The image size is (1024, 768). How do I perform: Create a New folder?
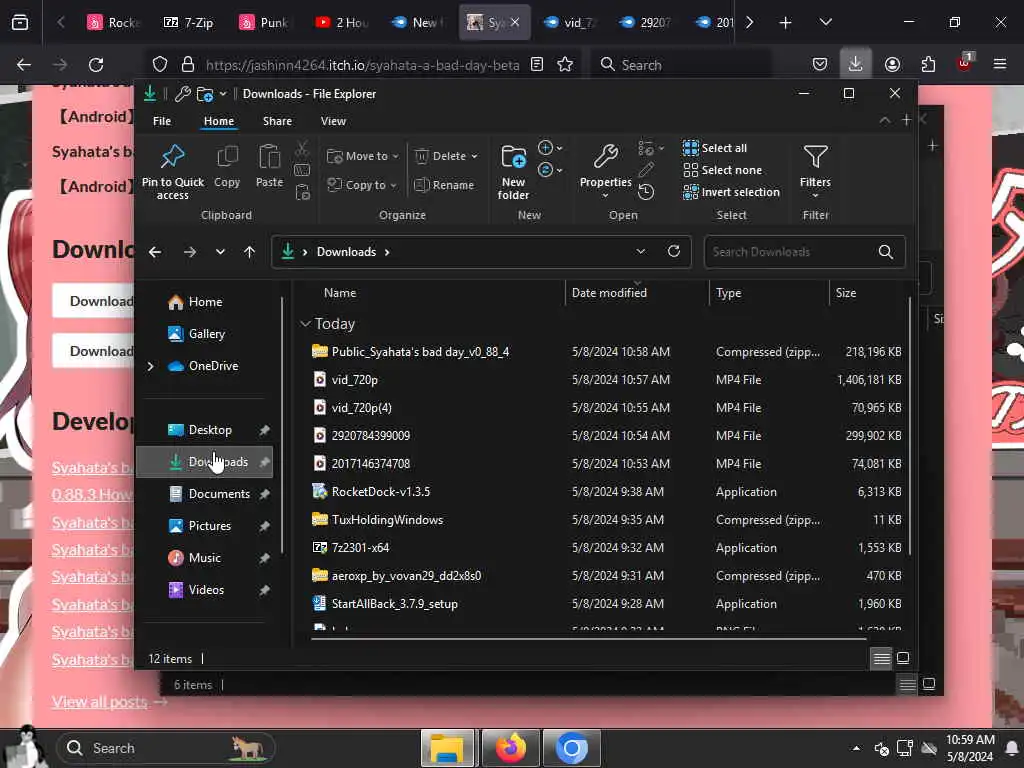click(513, 172)
